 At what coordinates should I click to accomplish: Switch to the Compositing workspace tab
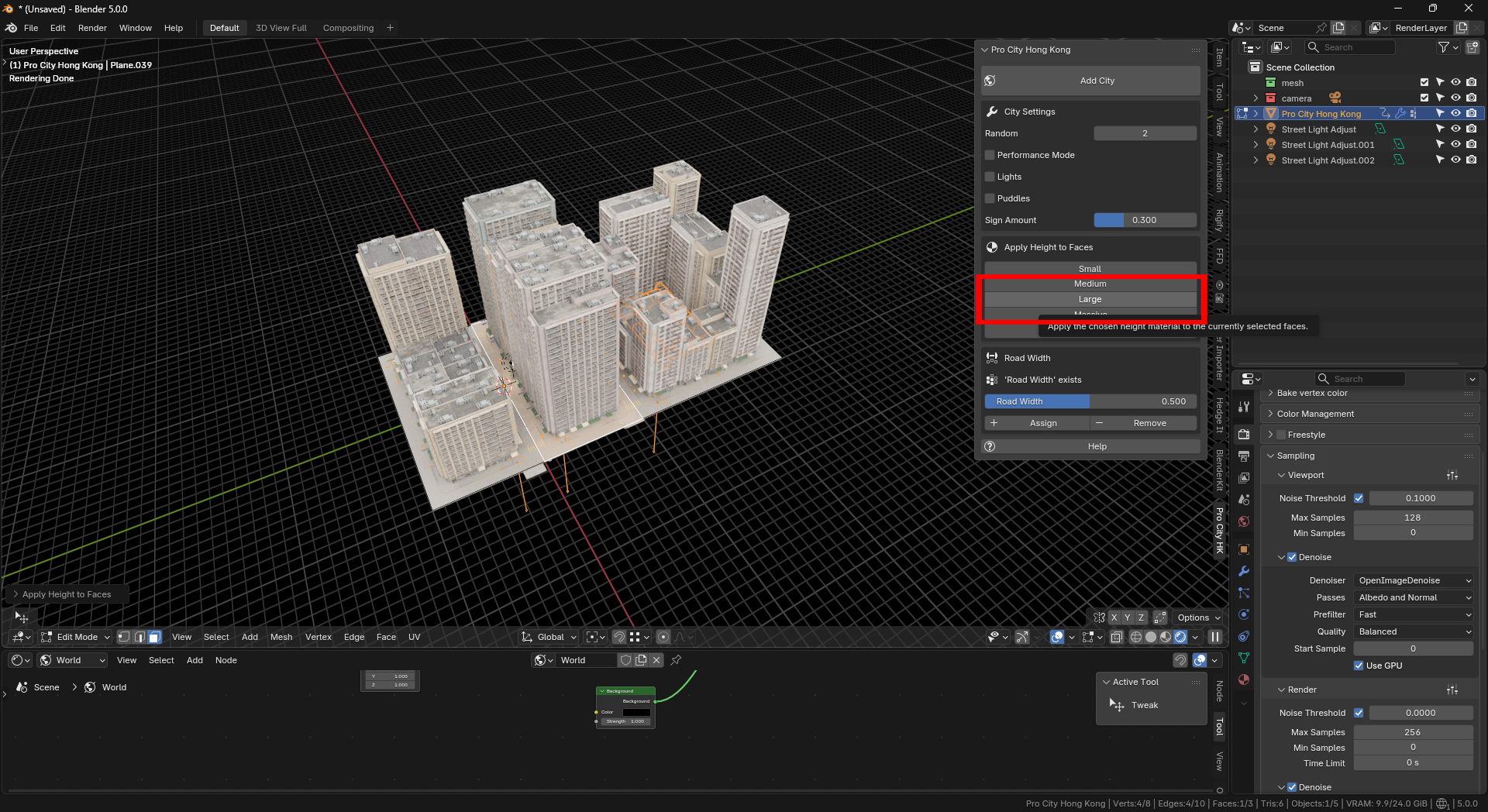[x=348, y=28]
